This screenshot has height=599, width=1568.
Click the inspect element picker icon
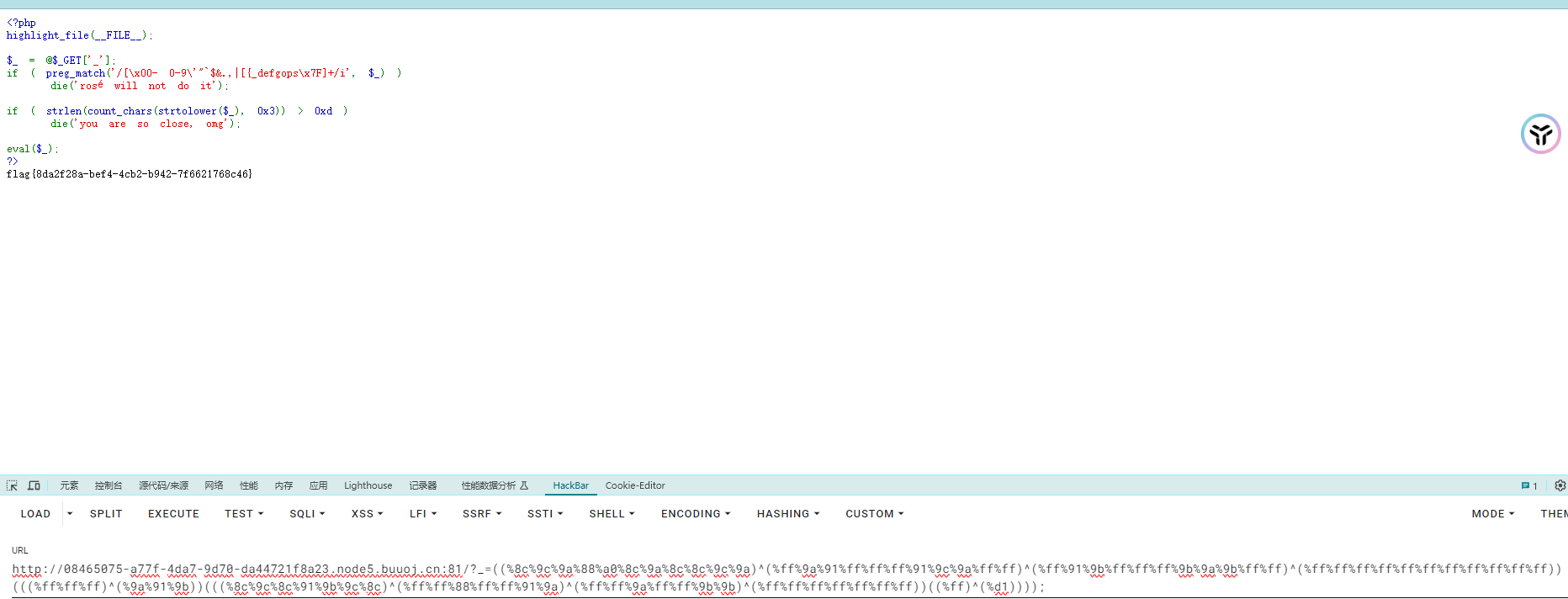pos(12,485)
